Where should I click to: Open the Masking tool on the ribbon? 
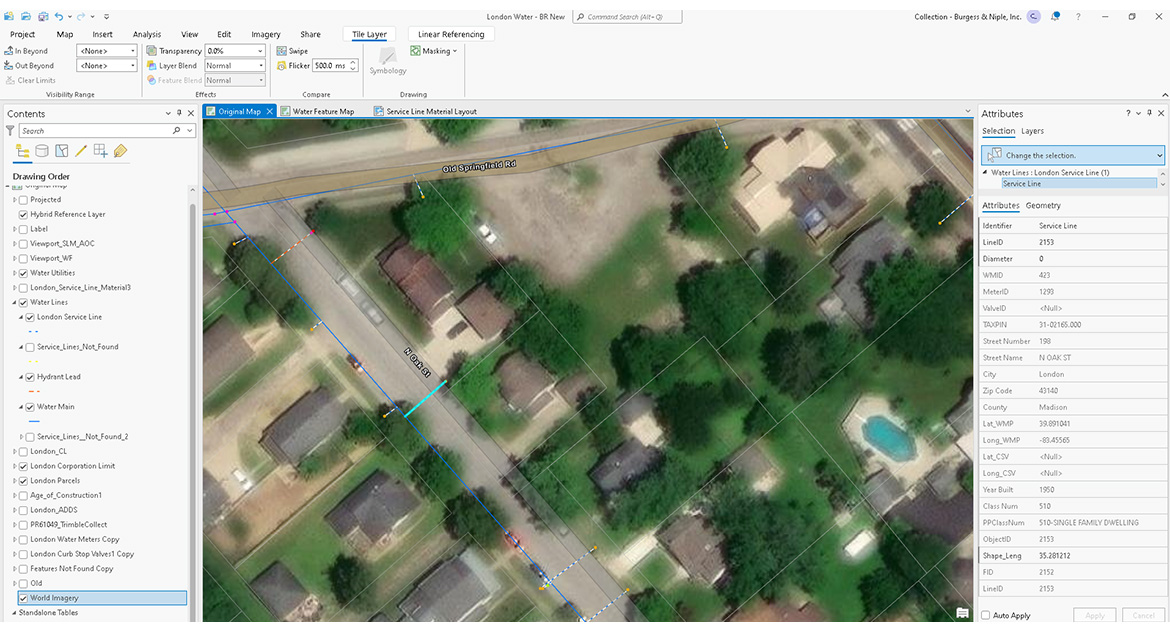pyautogui.click(x=433, y=50)
